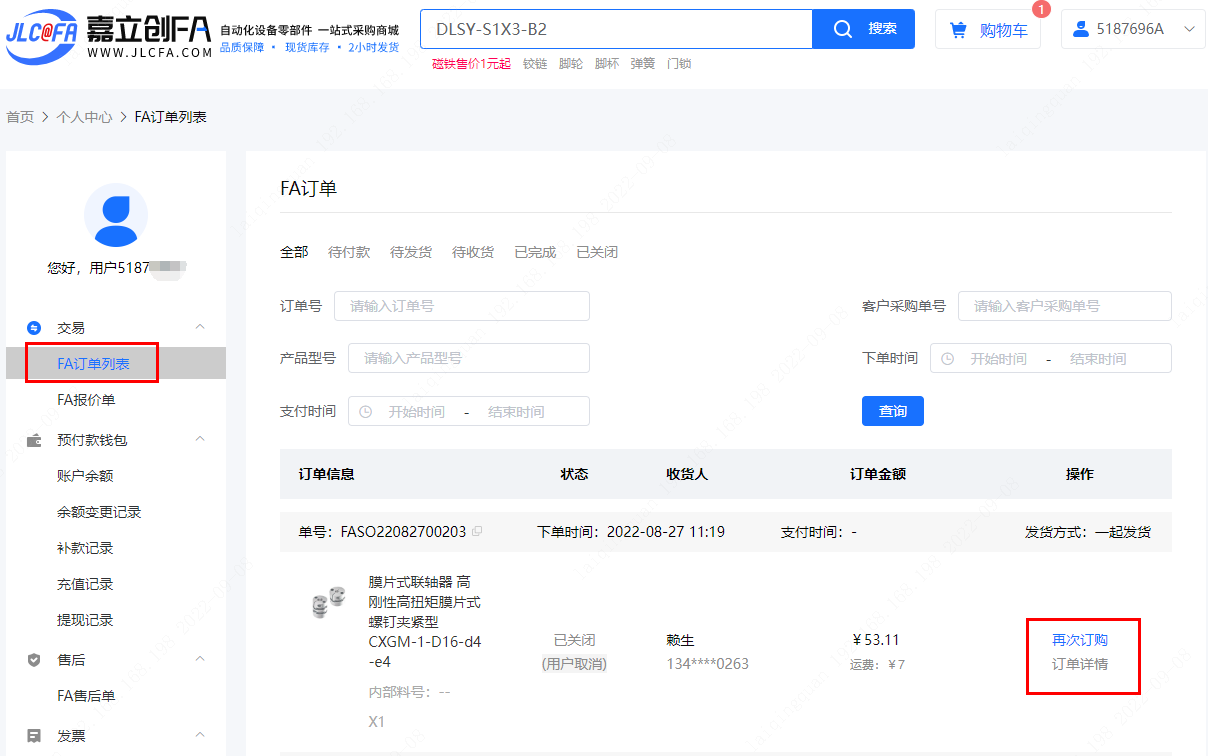Open 订单详情 for the order
Screen dimensions: 1208x756
1080,664
